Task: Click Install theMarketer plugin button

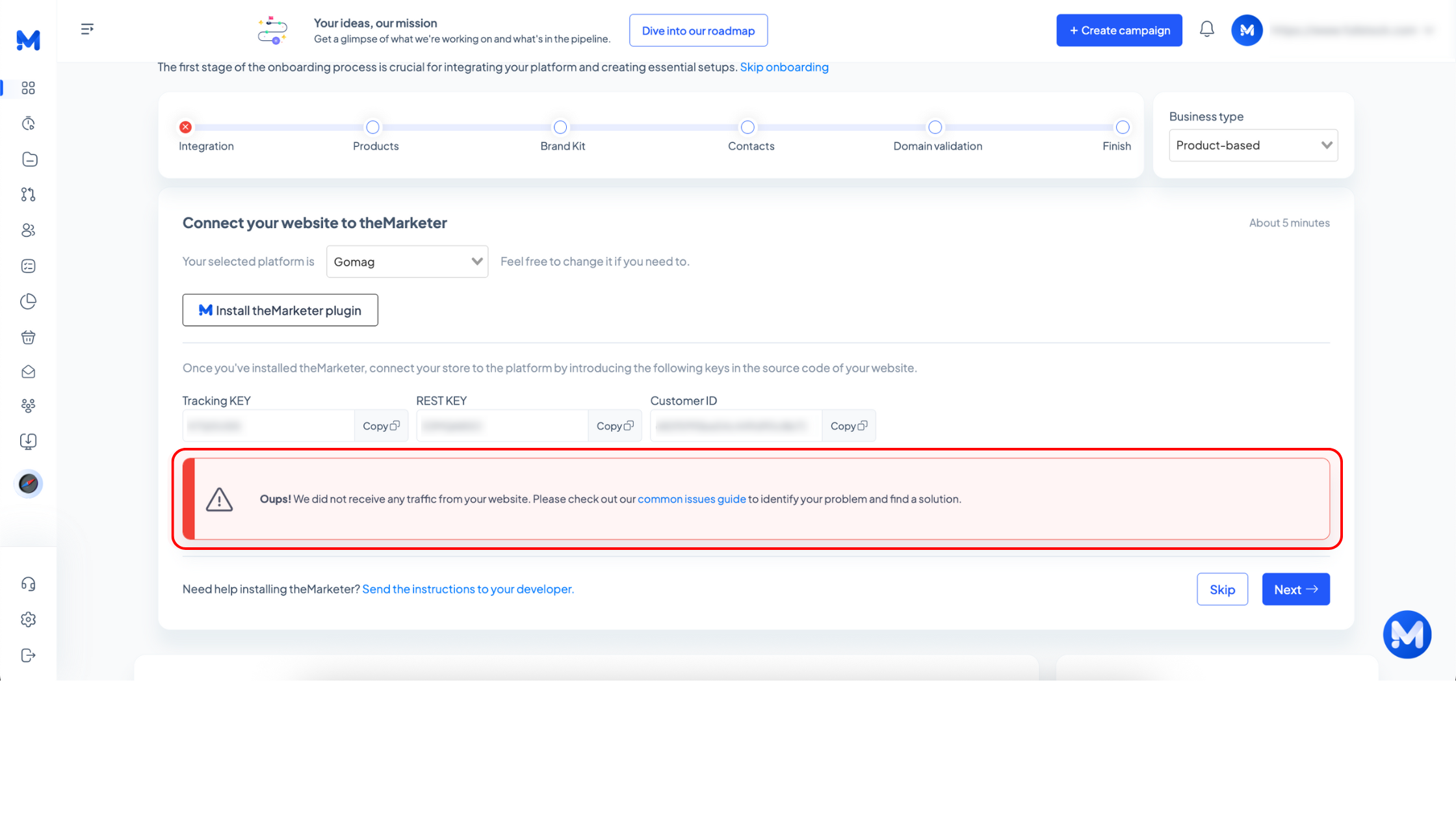Action: (x=280, y=310)
